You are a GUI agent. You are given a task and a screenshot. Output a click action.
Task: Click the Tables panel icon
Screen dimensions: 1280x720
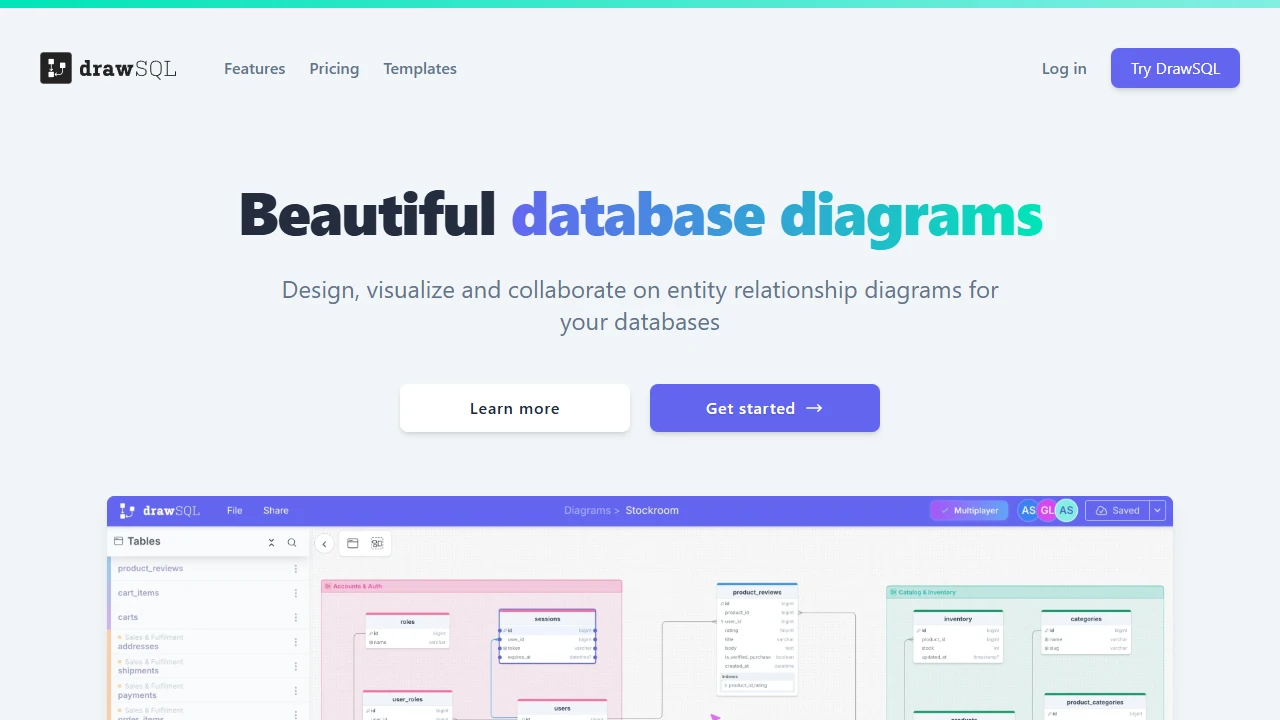pyautogui.click(x=119, y=541)
